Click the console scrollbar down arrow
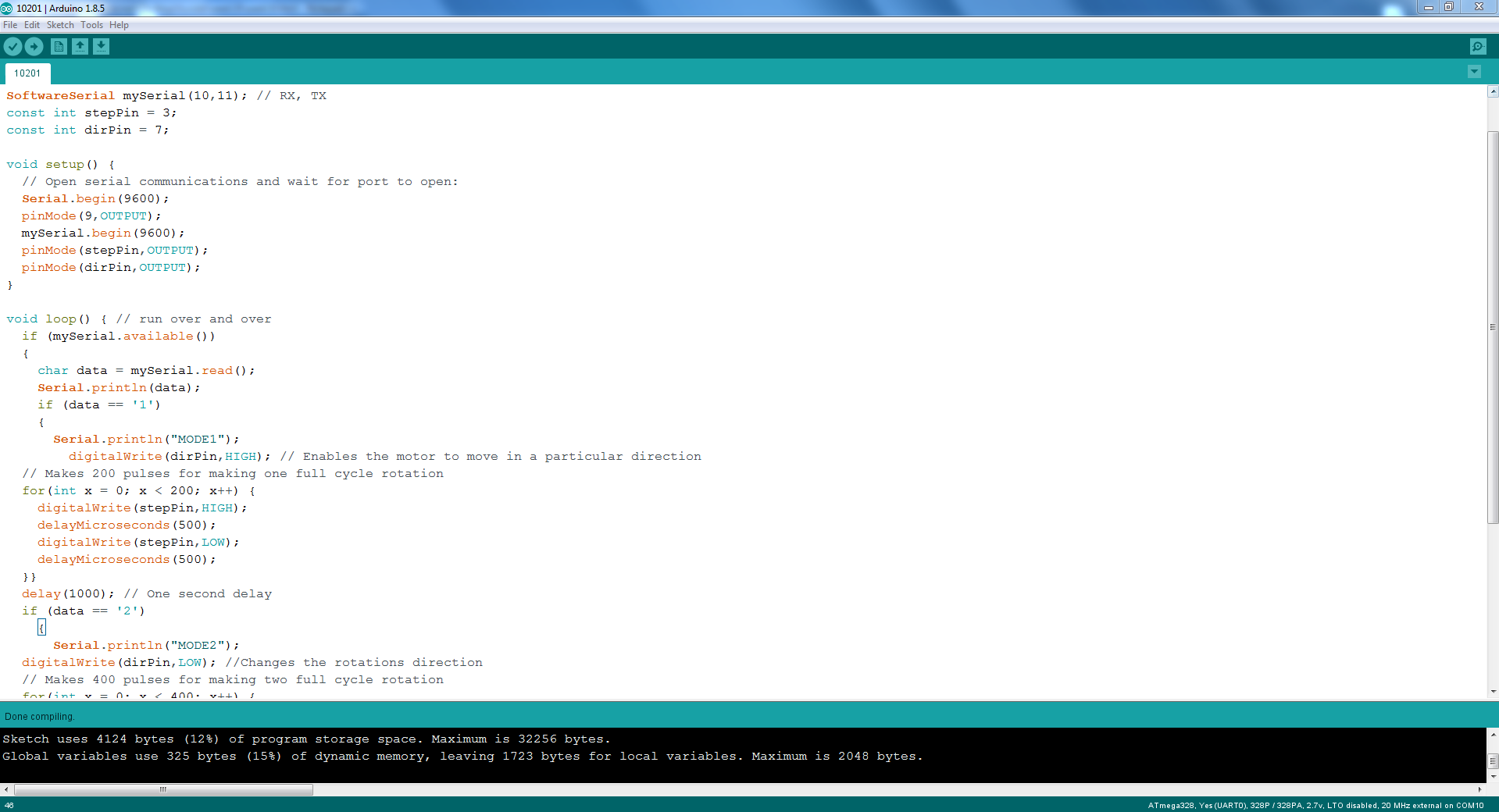 tap(1493, 777)
